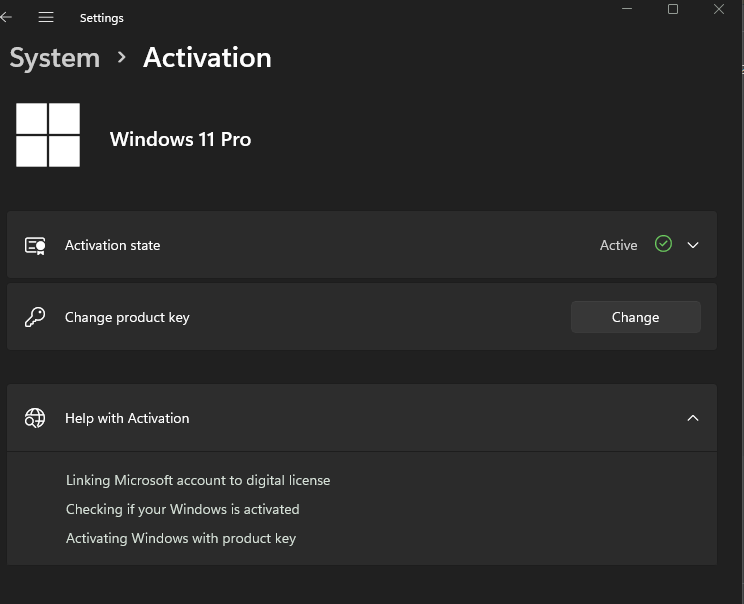The width and height of the screenshot is (744, 604).
Task: Expand the Activation state row chevron
Action: pos(693,245)
